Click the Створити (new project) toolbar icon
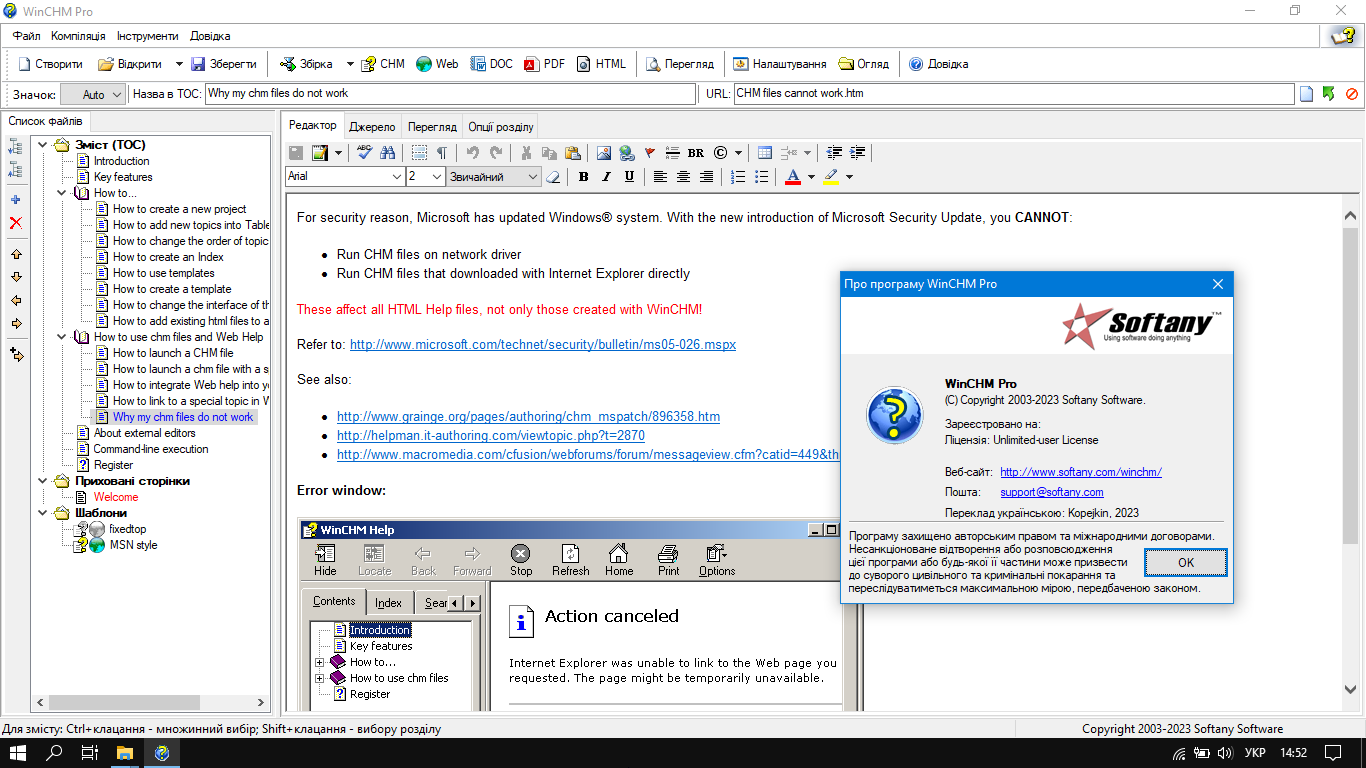Image resolution: width=1366 pixels, height=768 pixels. (x=50, y=64)
